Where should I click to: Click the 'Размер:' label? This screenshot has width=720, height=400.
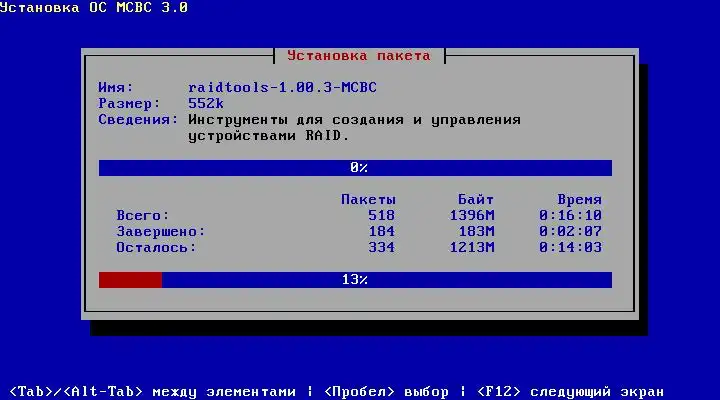(129, 103)
